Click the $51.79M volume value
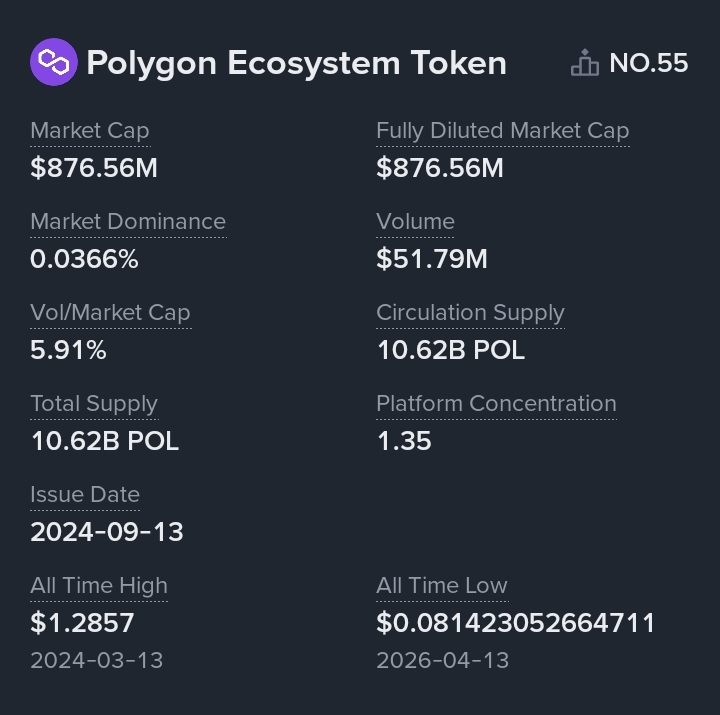This screenshot has height=715, width=720. click(432, 259)
